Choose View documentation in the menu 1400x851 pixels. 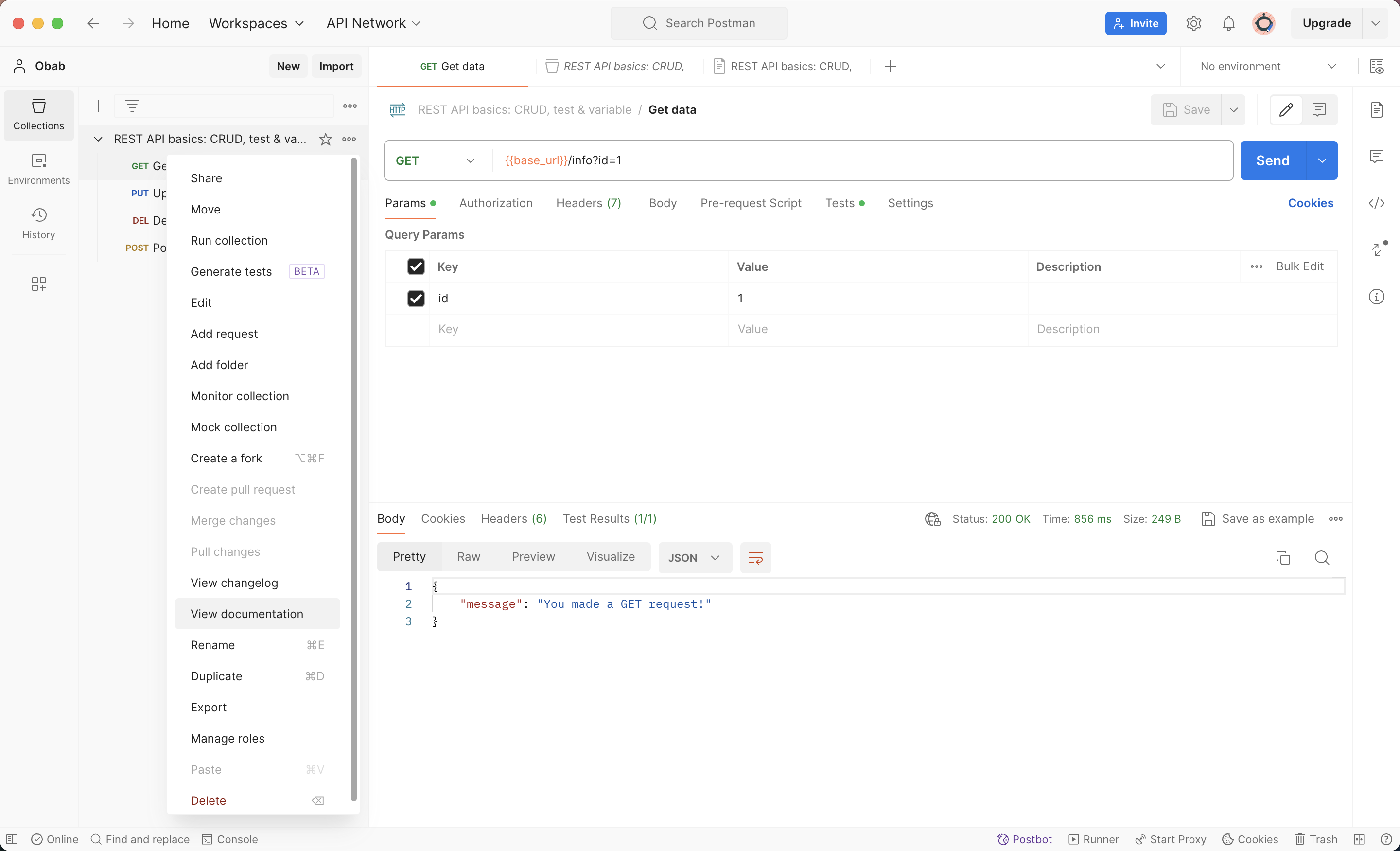pos(257,614)
